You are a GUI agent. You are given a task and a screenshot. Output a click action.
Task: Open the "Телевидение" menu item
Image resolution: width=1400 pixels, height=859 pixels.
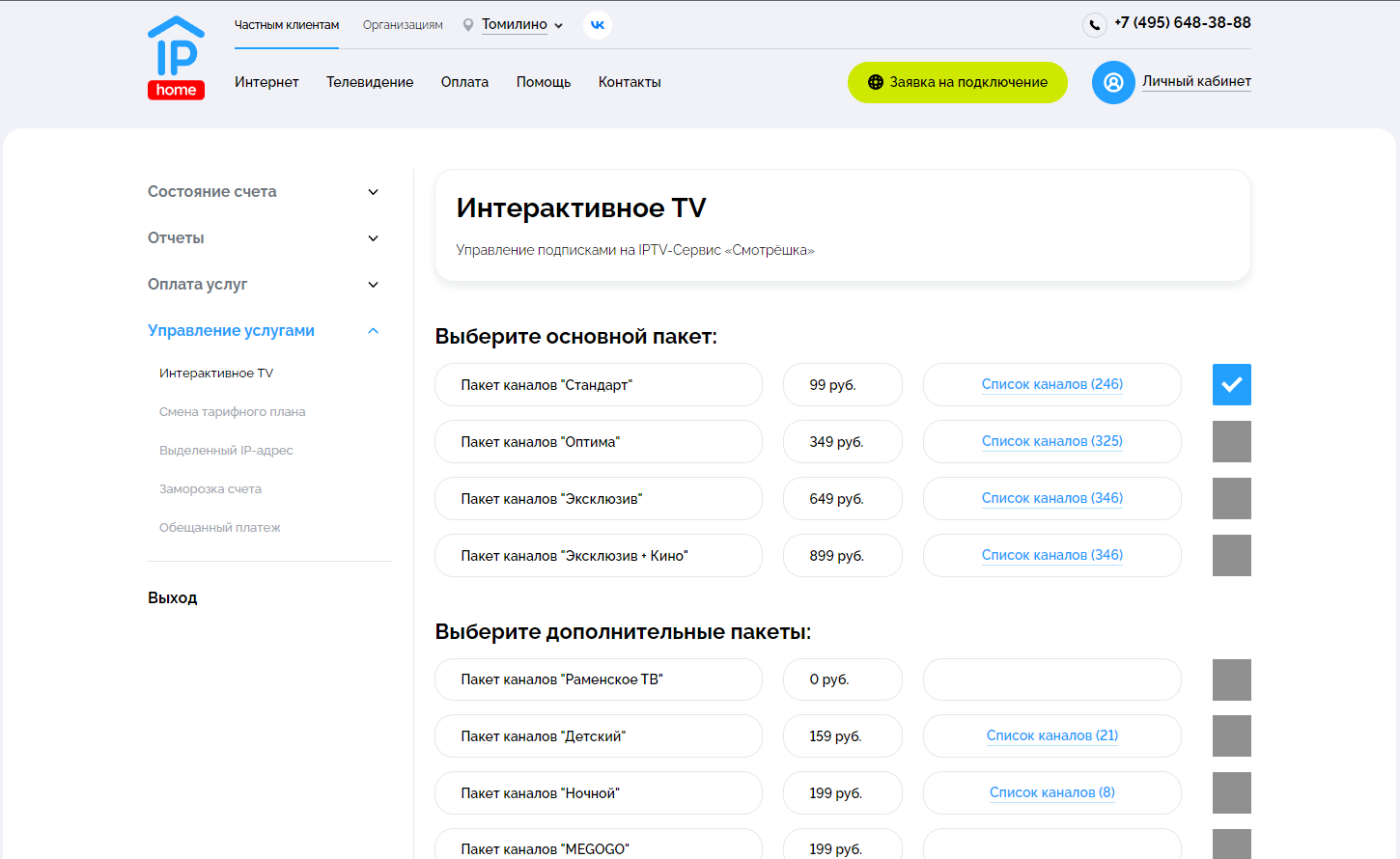click(x=370, y=82)
